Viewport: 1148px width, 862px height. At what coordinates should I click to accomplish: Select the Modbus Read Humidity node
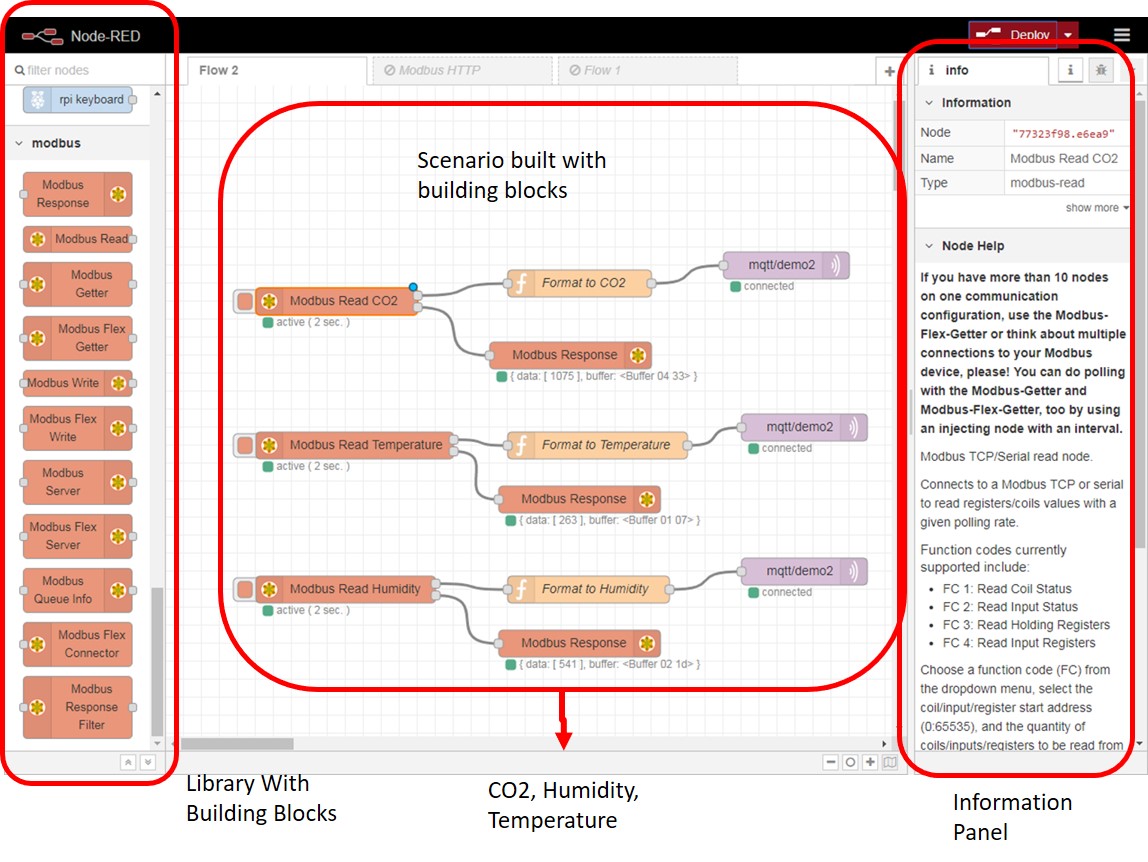[346, 589]
